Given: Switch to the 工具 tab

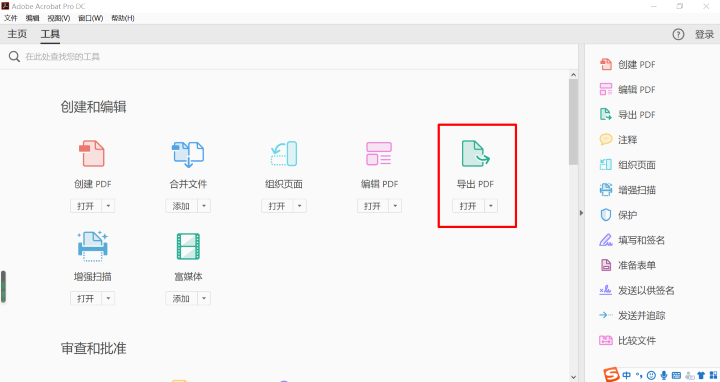Looking at the screenshot, I should coord(50,34).
